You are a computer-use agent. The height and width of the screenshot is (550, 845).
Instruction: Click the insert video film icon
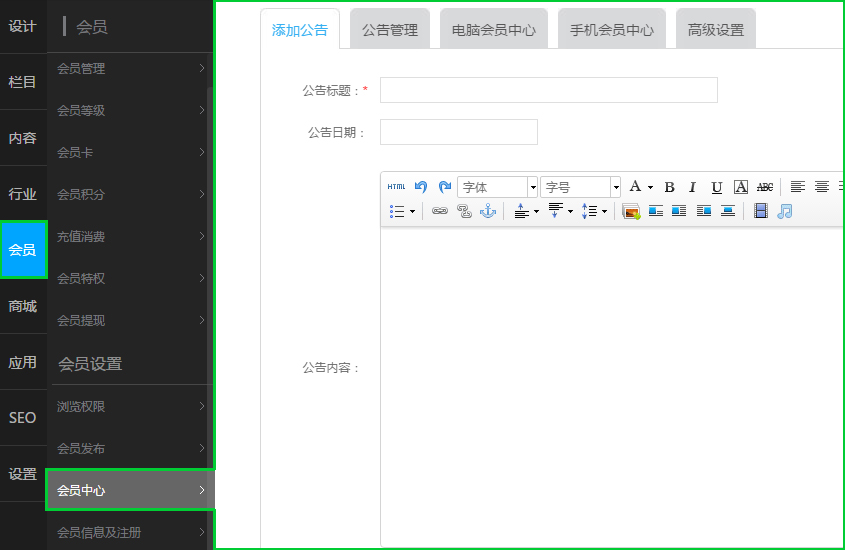click(x=761, y=211)
